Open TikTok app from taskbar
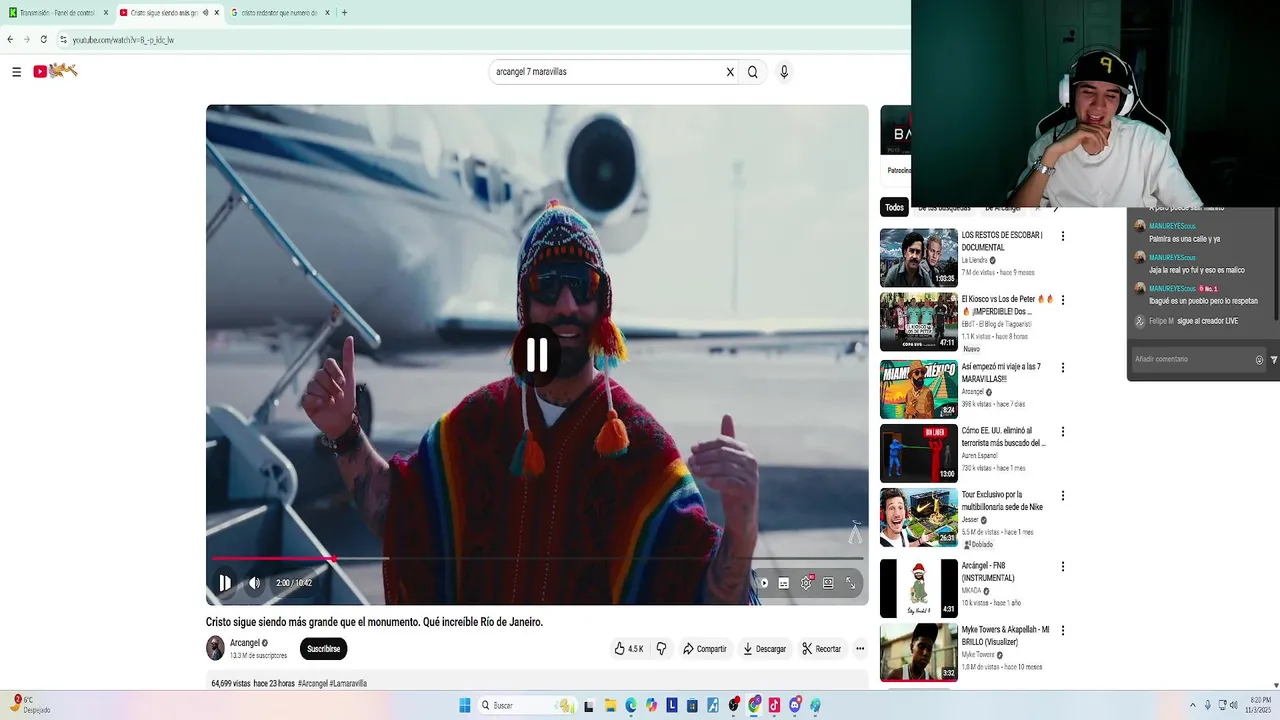Viewport: 1280px width, 720px height. pyautogui.click(x=774, y=705)
